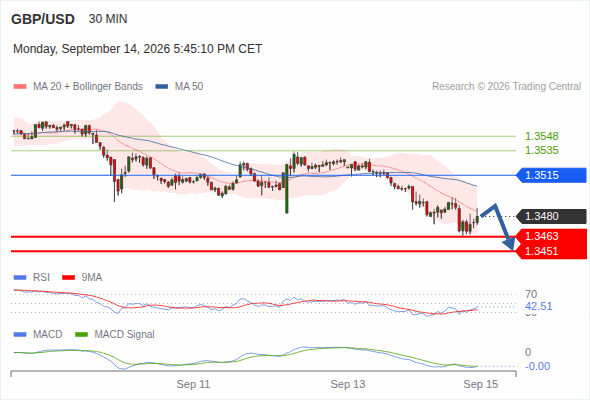This screenshot has width=590, height=400.
Task: Click the Sep 13 date axis label
Action: click(348, 384)
